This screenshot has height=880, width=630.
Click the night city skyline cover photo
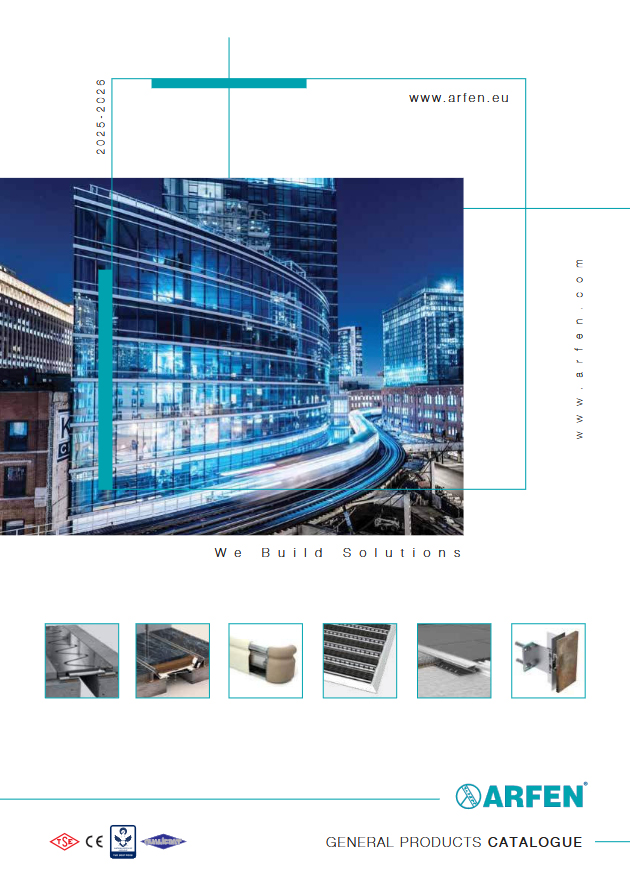click(232, 356)
